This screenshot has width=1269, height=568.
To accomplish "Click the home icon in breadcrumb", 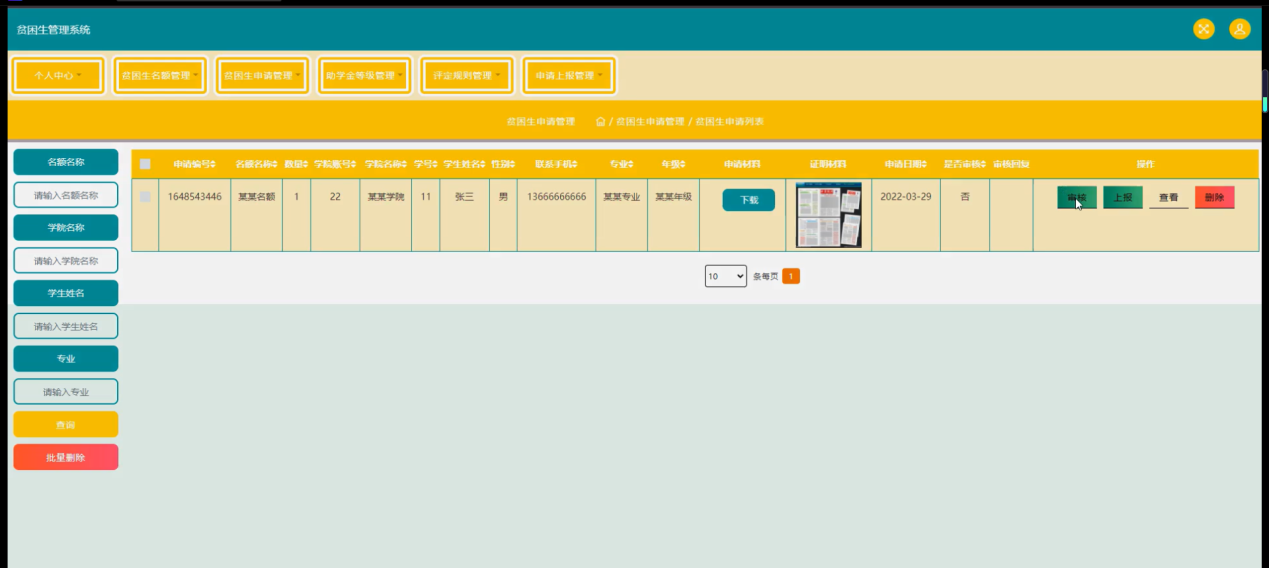I will (601, 121).
